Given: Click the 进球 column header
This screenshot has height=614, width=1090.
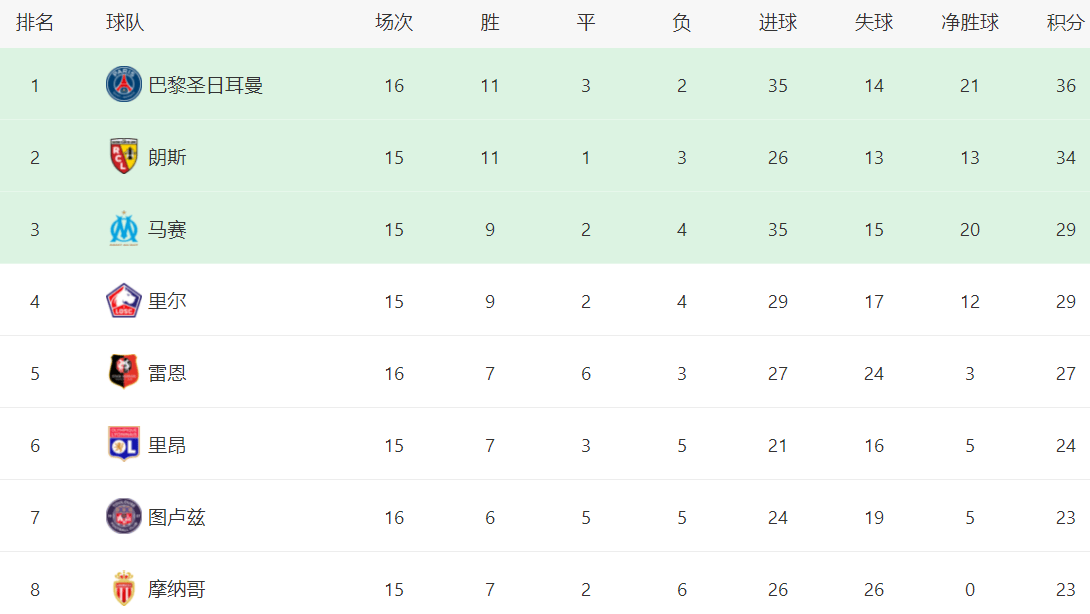Looking at the screenshot, I should [x=777, y=23].
